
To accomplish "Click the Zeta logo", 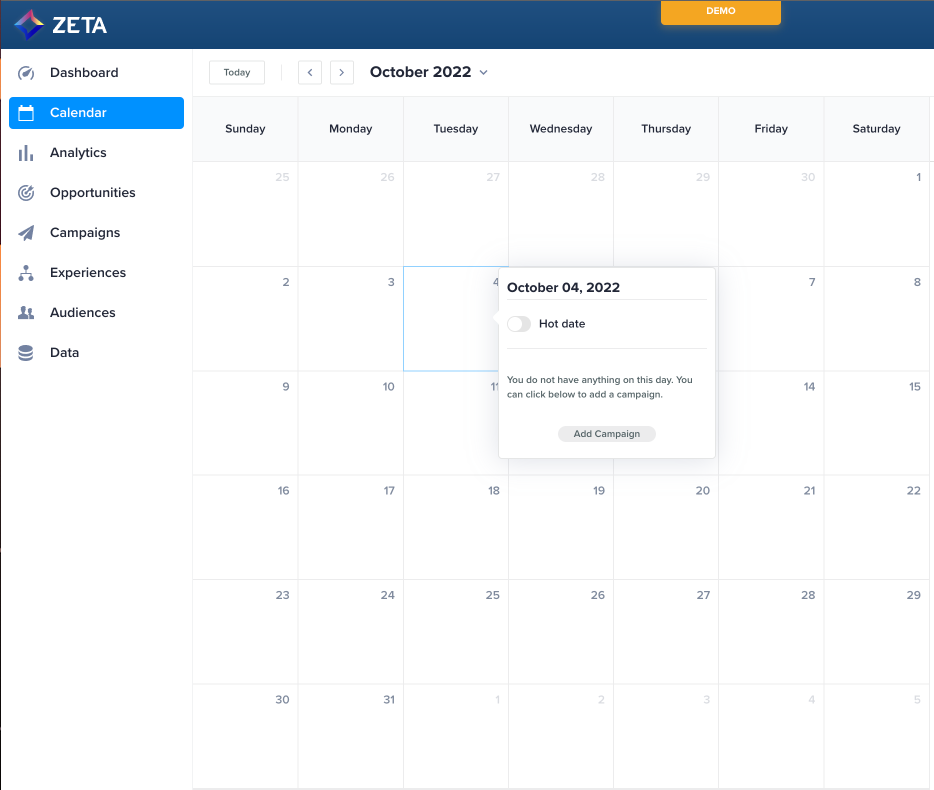I will pos(61,24).
